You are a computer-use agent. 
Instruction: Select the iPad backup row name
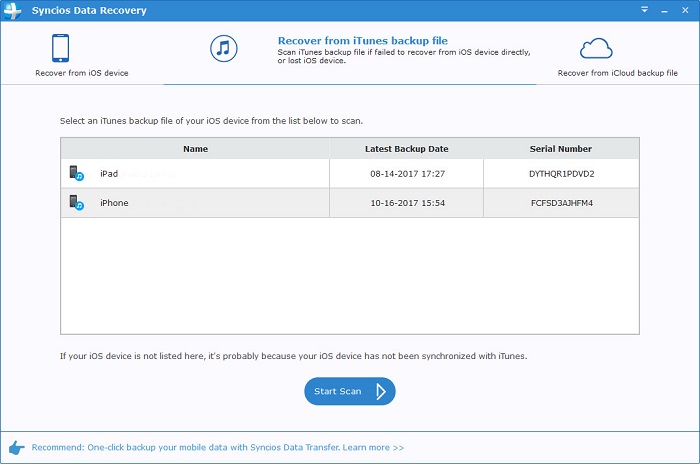109,174
